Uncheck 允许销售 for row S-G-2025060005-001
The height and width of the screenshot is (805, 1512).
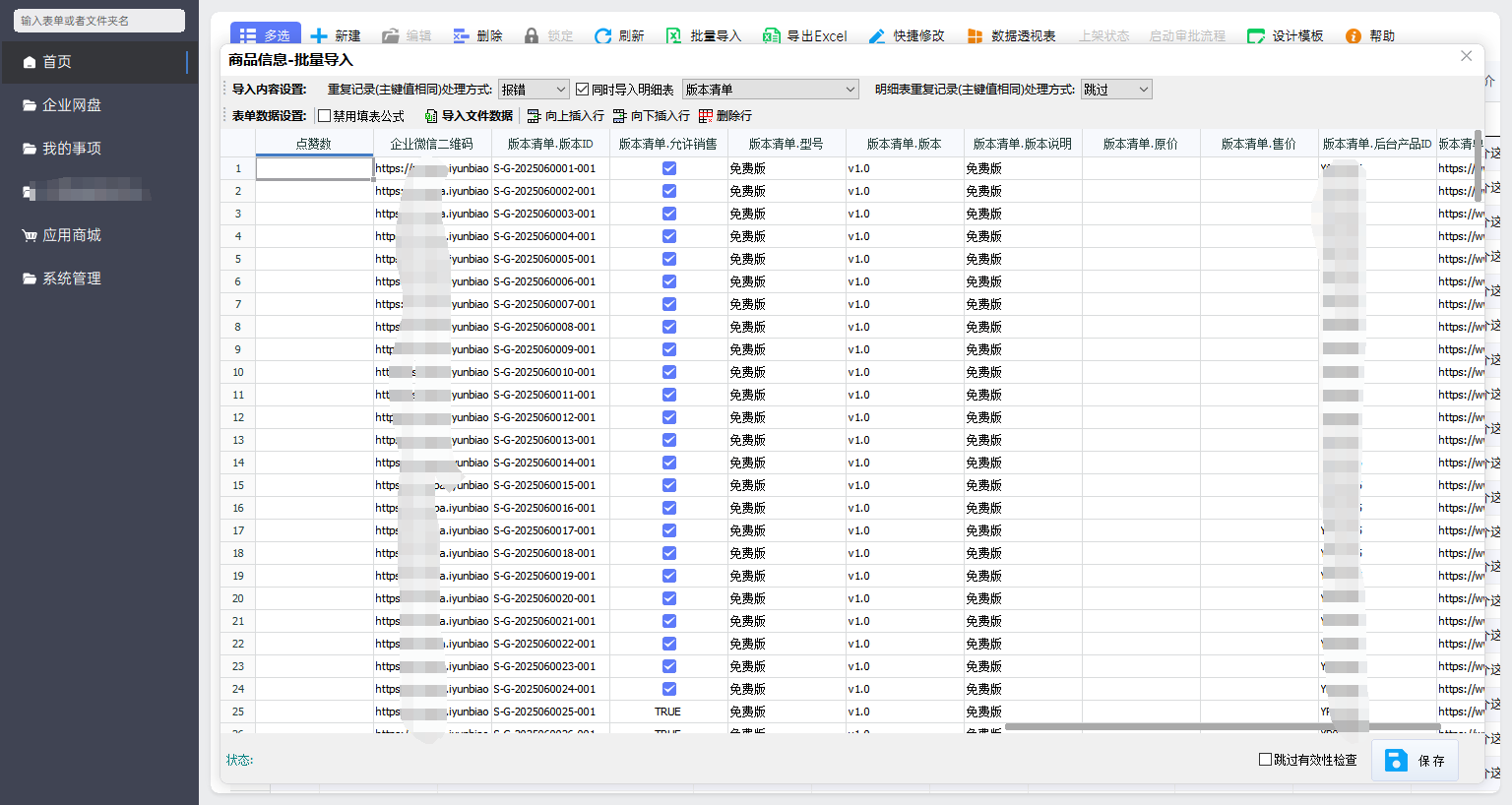click(x=669, y=259)
